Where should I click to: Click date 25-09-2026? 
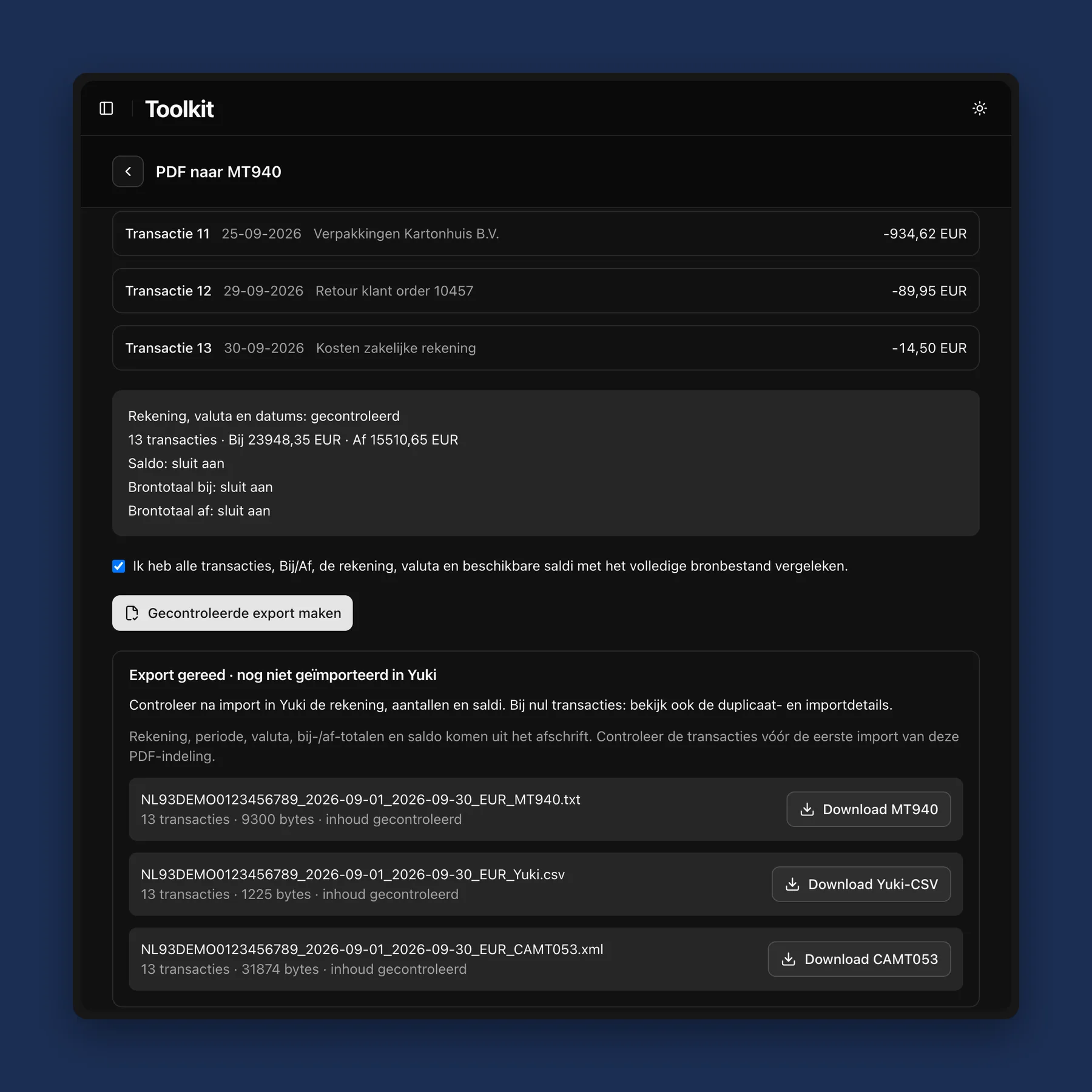click(x=261, y=234)
